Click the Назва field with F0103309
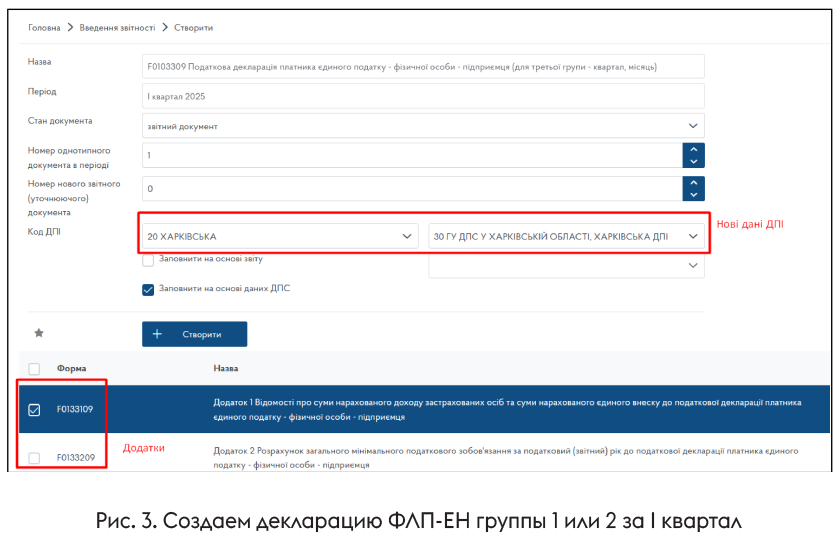 coord(424,67)
